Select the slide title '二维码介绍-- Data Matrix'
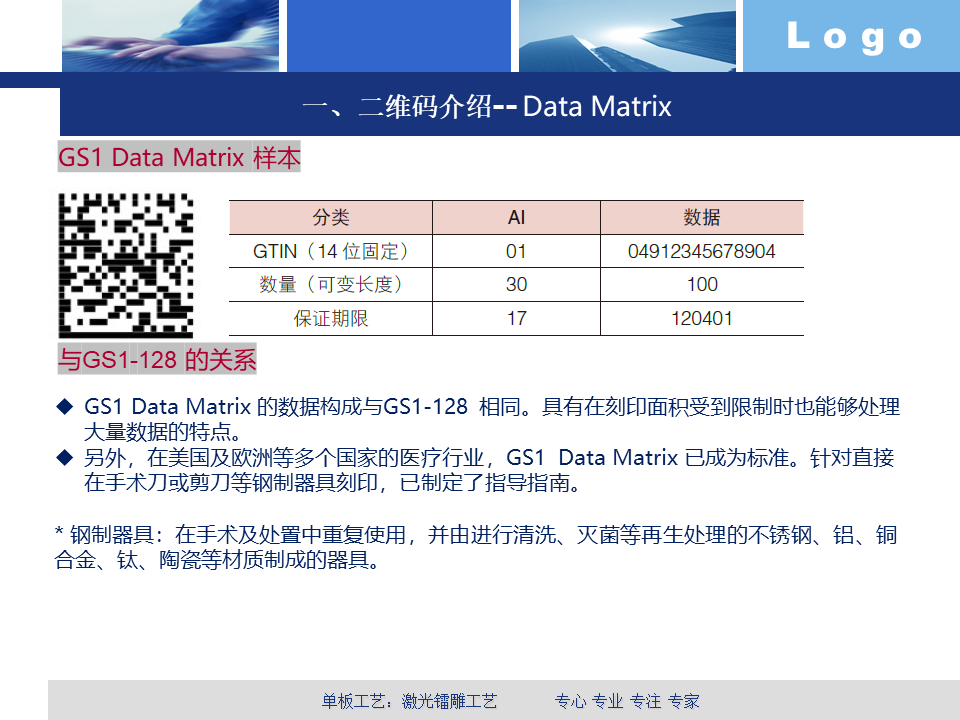Screen dimensions: 960x720 [x=487, y=107]
